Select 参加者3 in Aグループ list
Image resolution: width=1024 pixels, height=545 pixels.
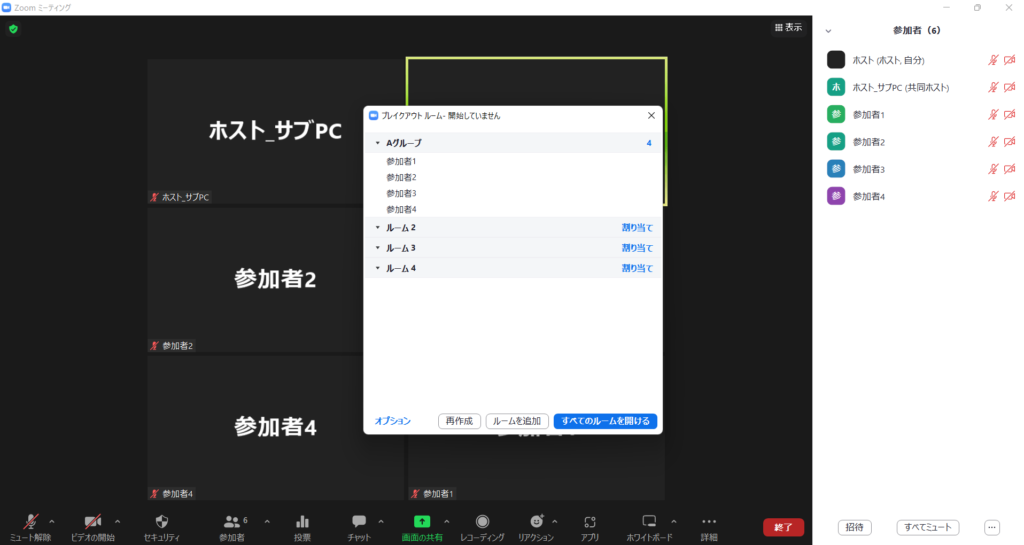(401, 193)
